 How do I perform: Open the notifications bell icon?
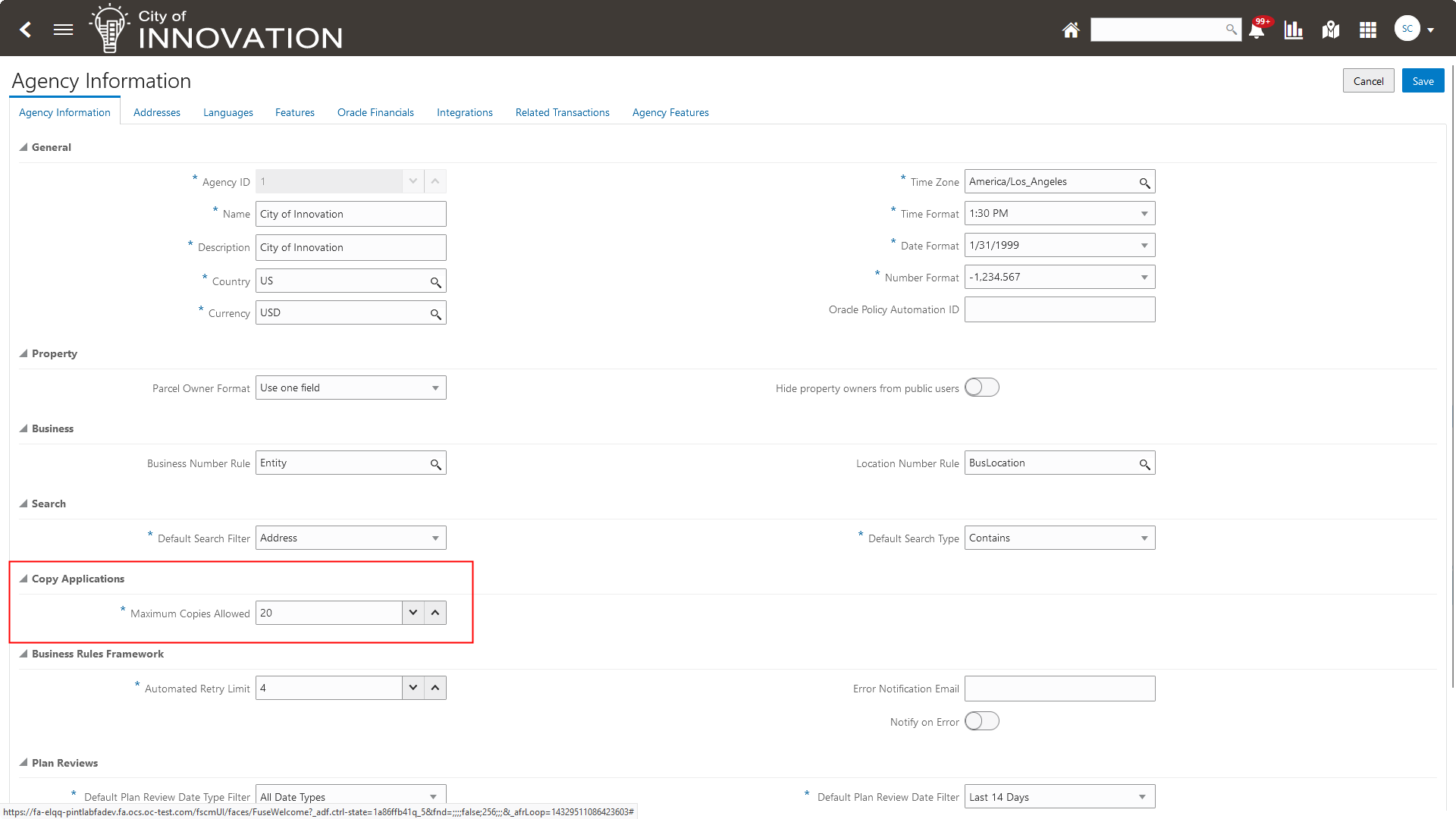coord(1257,30)
